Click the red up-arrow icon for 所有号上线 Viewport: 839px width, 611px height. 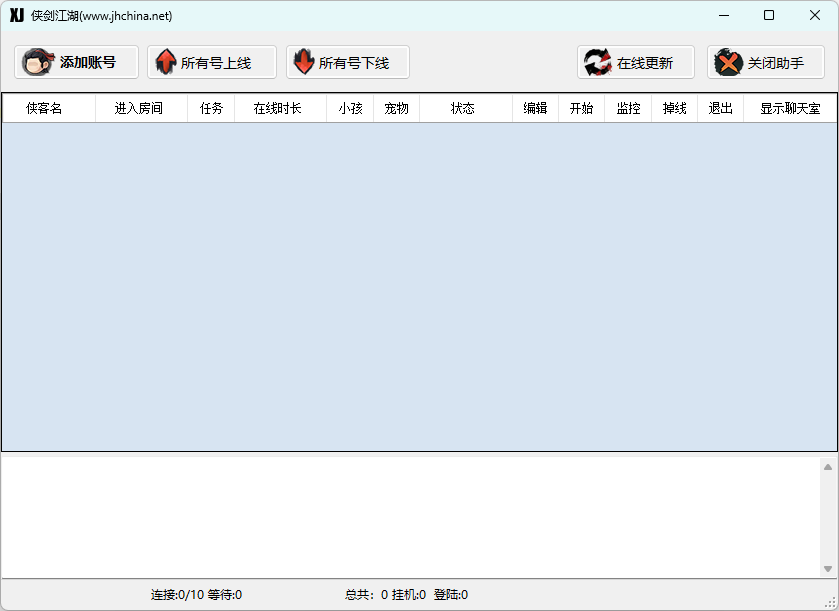point(166,62)
